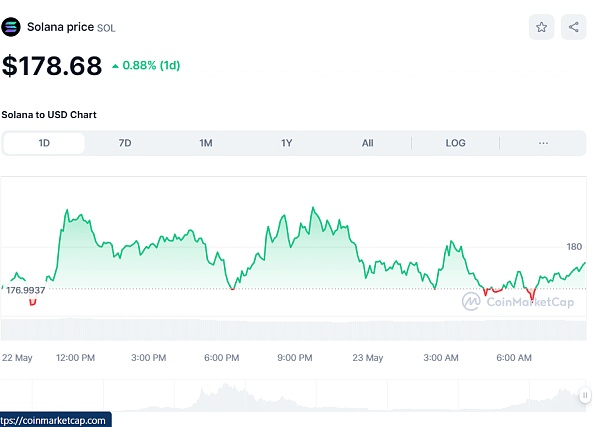
Task: Click the green price change arrow
Action: pyautogui.click(x=115, y=66)
